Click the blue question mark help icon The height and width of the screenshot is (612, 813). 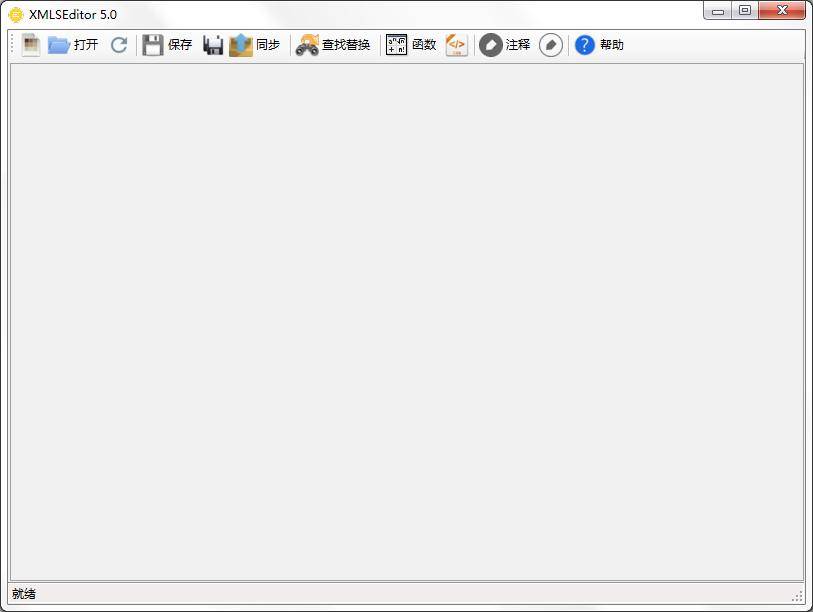(585, 45)
